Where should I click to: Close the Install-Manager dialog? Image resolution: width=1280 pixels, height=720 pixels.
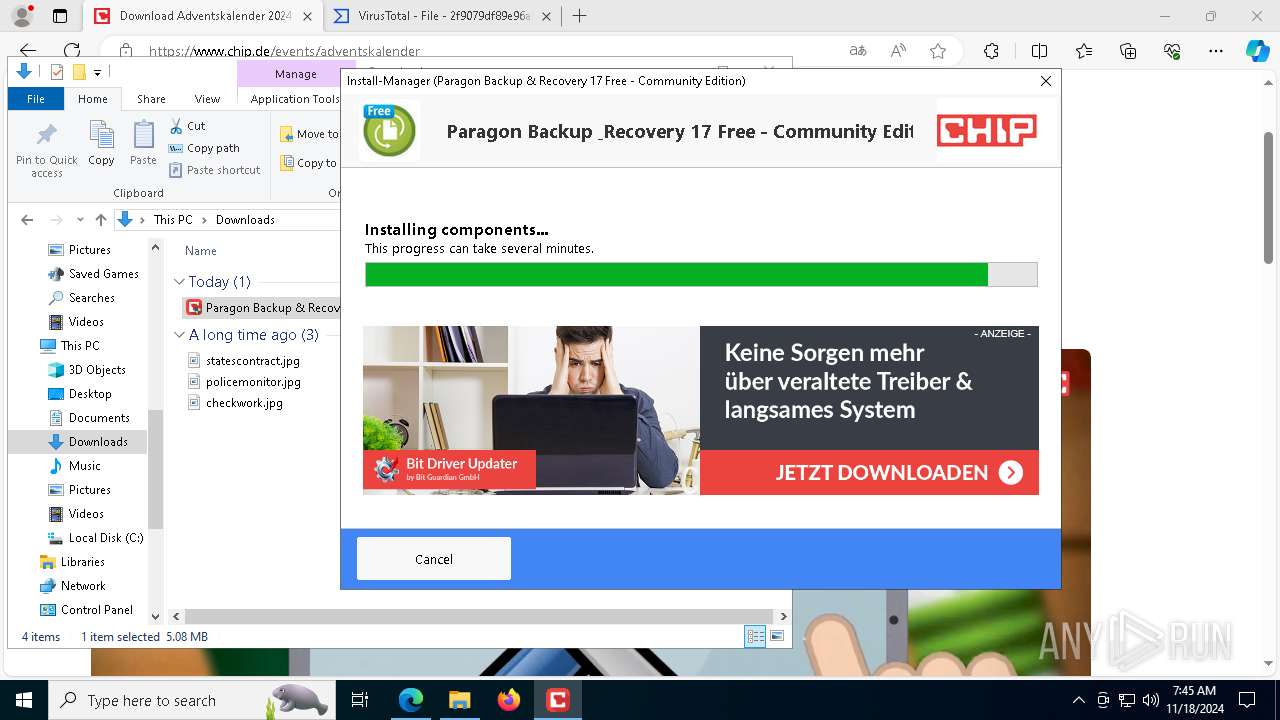click(x=1046, y=81)
